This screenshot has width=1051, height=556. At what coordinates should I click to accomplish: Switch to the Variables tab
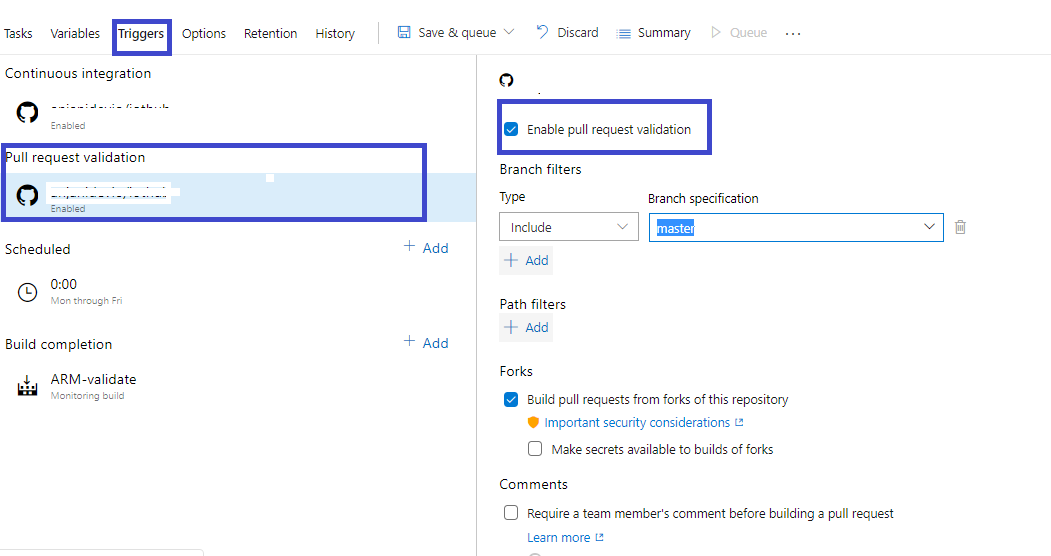coord(75,33)
